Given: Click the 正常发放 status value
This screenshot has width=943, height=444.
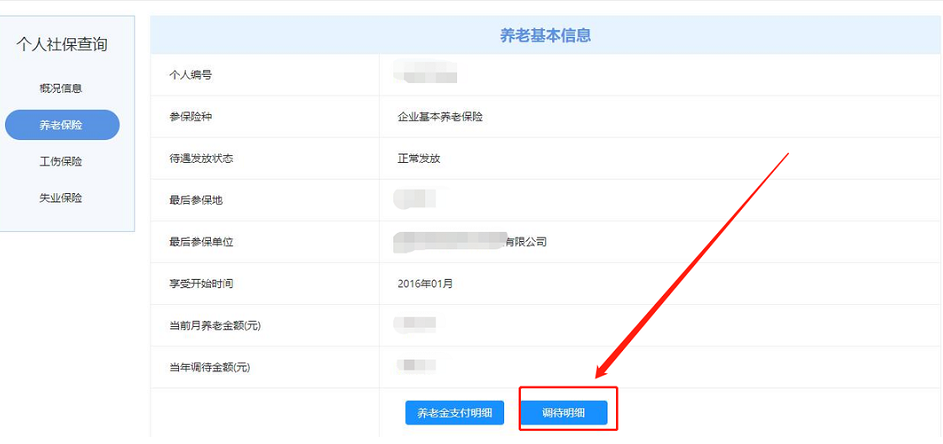Looking at the screenshot, I should (x=419, y=159).
